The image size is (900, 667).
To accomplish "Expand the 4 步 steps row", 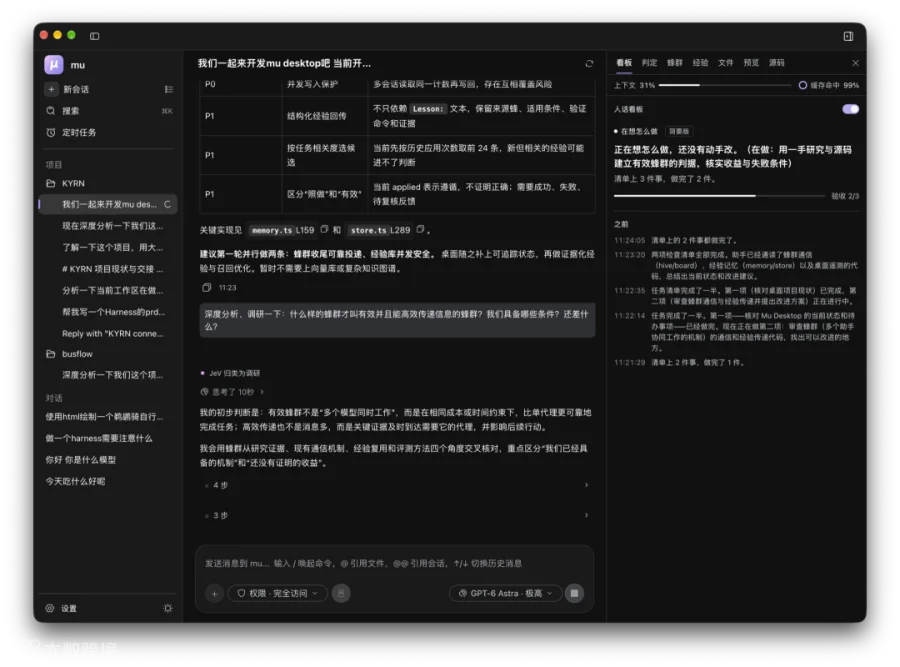I will click(397, 485).
